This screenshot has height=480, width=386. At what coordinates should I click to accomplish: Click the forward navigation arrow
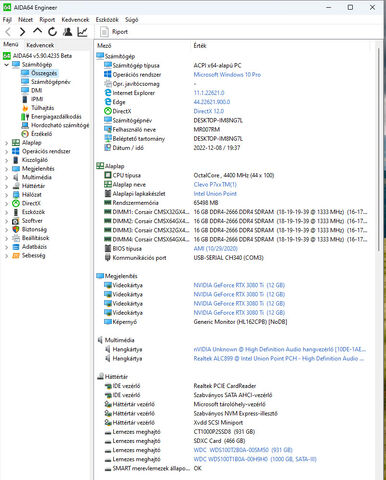point(22,32)
